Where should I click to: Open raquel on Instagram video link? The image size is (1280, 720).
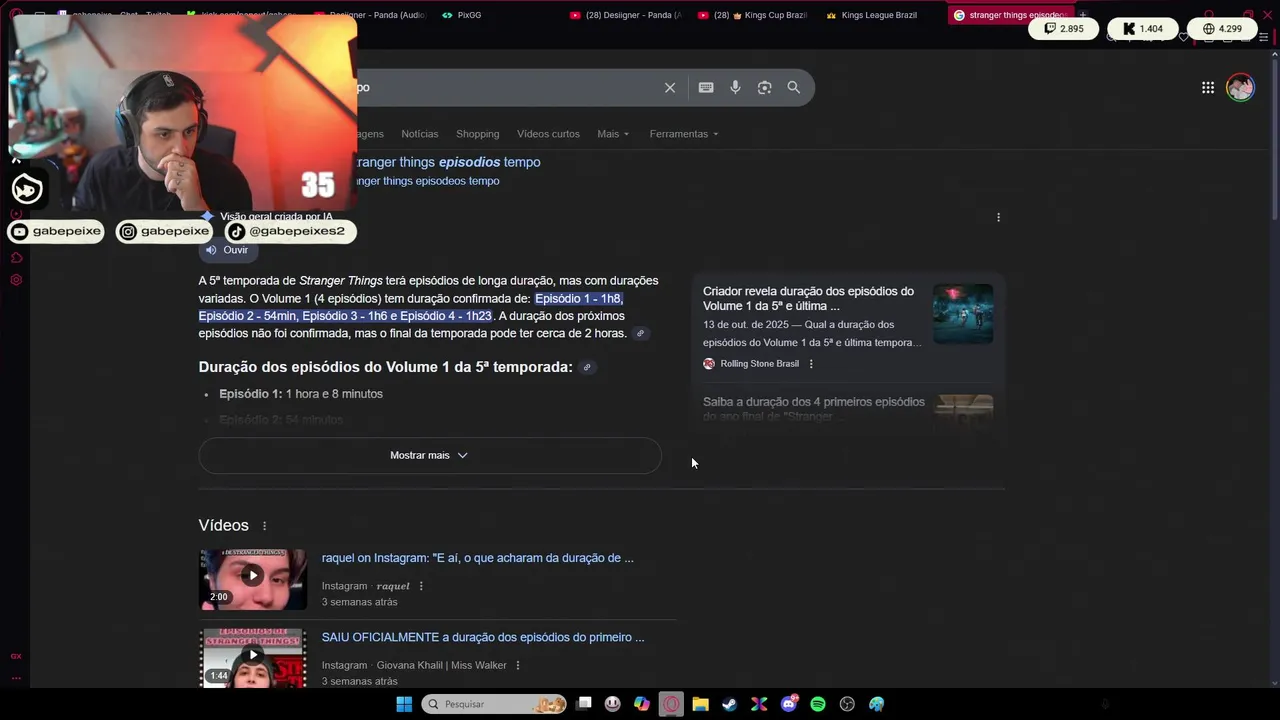[477, 558]
